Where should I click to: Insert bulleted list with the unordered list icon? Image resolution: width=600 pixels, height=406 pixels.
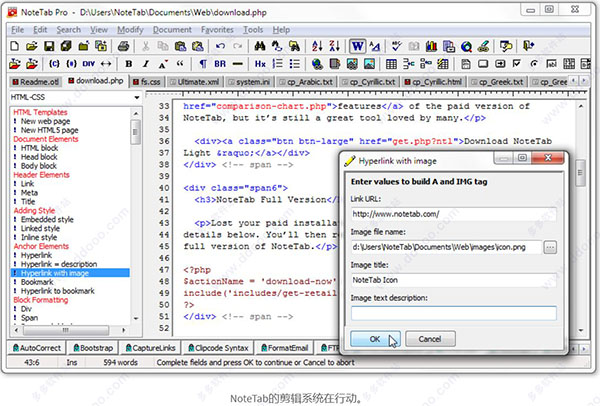pos(295,64)
